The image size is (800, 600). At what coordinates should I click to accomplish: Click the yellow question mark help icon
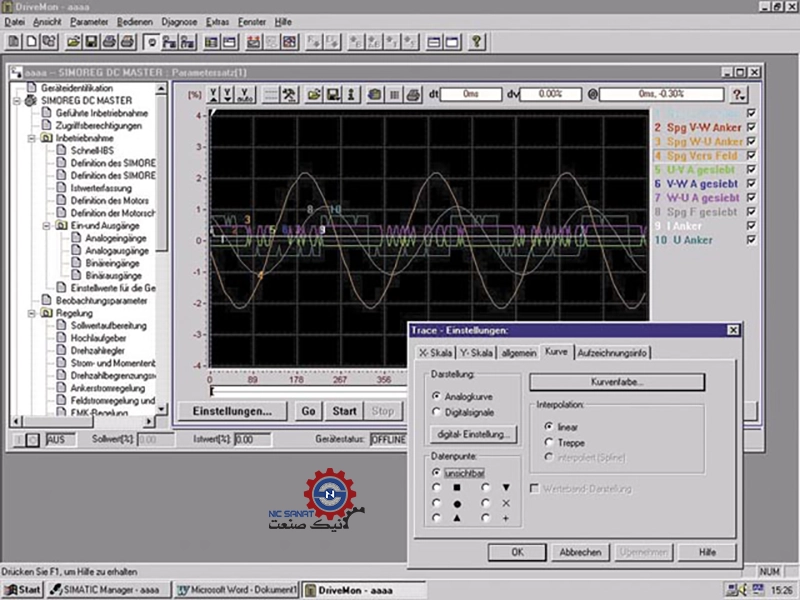[477, 42]
